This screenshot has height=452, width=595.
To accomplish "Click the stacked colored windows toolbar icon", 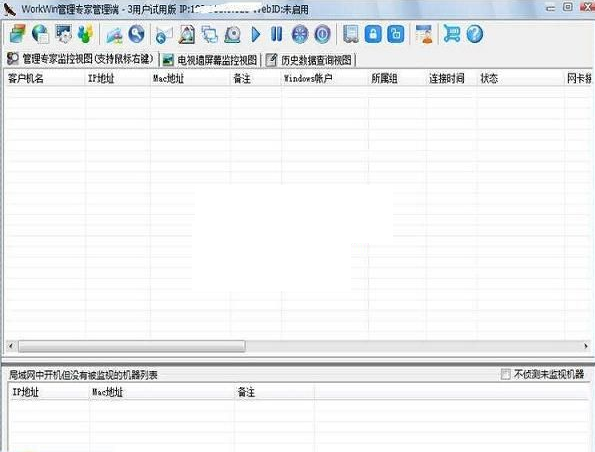I will tap(18, 34).
